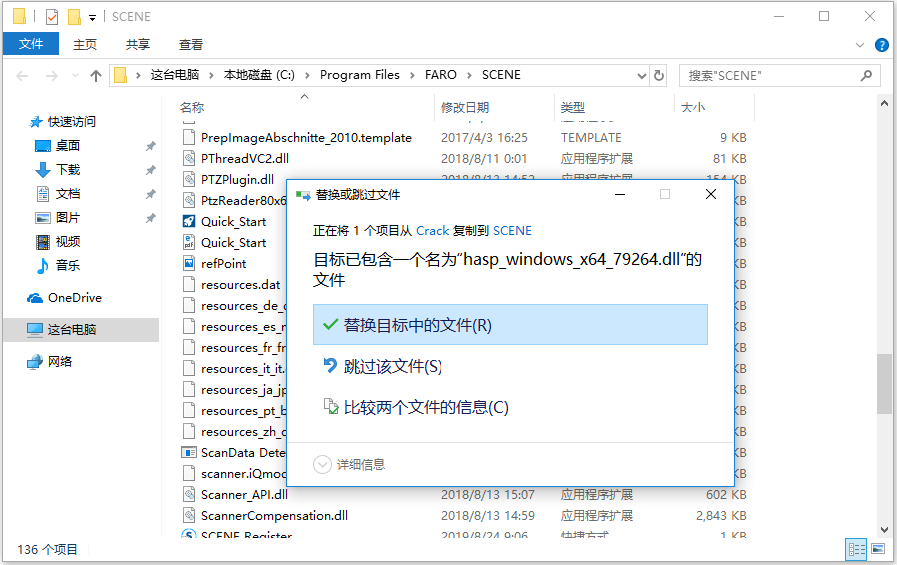
Task: Select Quick_Start shortcut with blue icon
Action: pyautogui.click(x=189, y=221)
